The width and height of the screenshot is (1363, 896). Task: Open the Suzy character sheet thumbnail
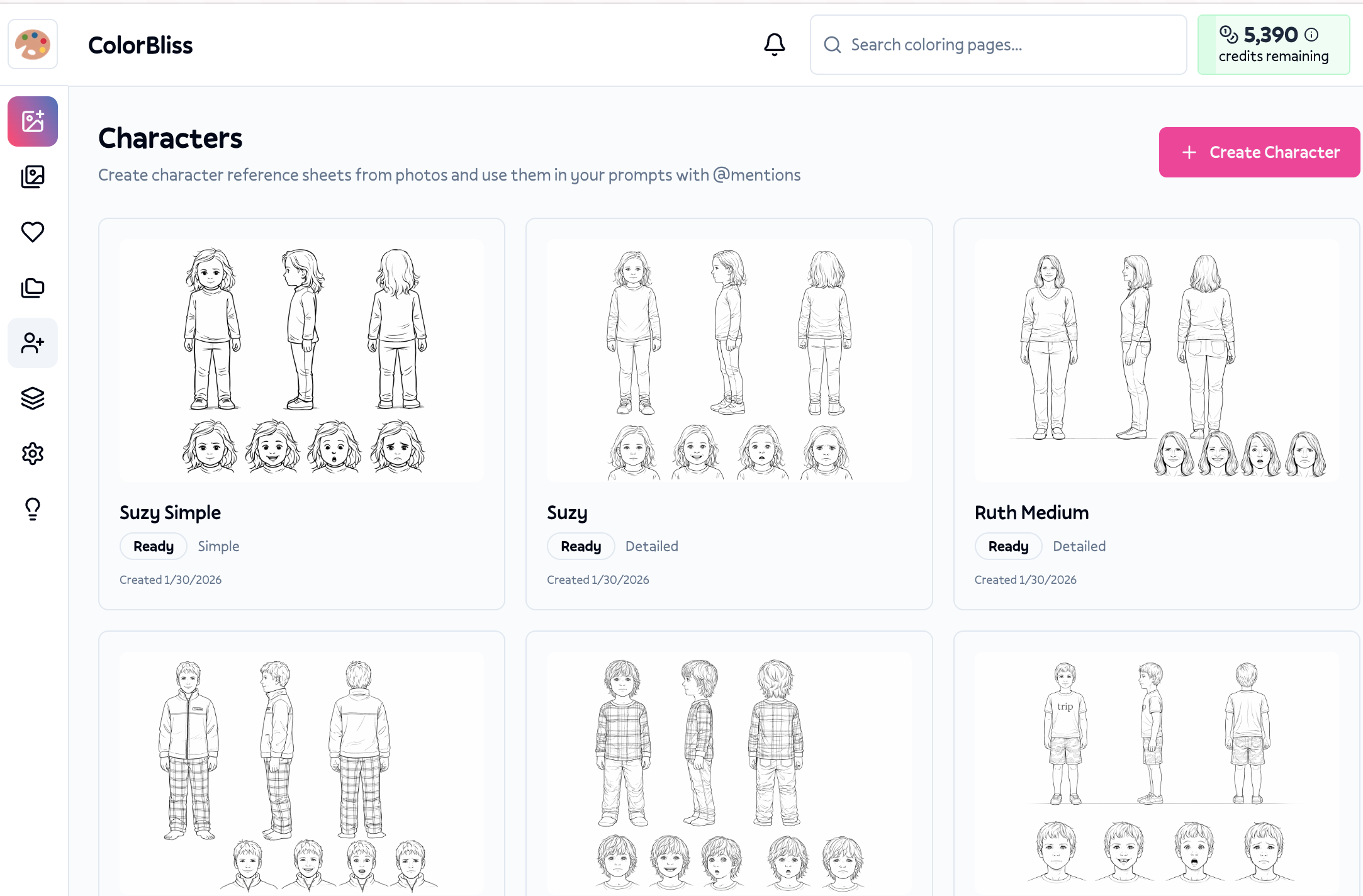pos(729,360)
